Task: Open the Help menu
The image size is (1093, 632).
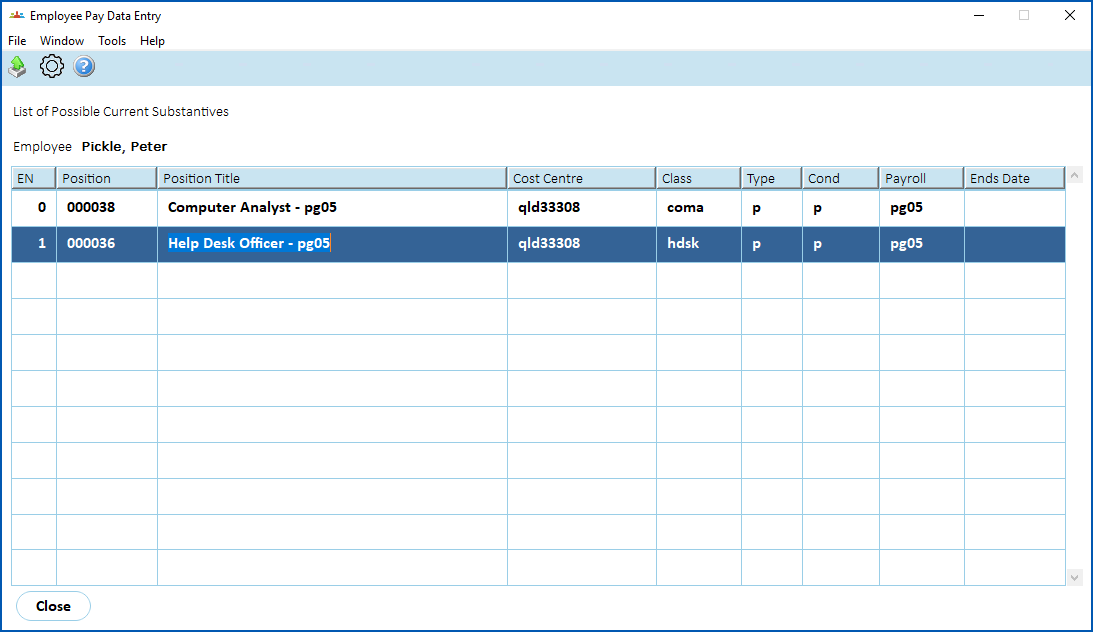Action: [x=152, y=40]
